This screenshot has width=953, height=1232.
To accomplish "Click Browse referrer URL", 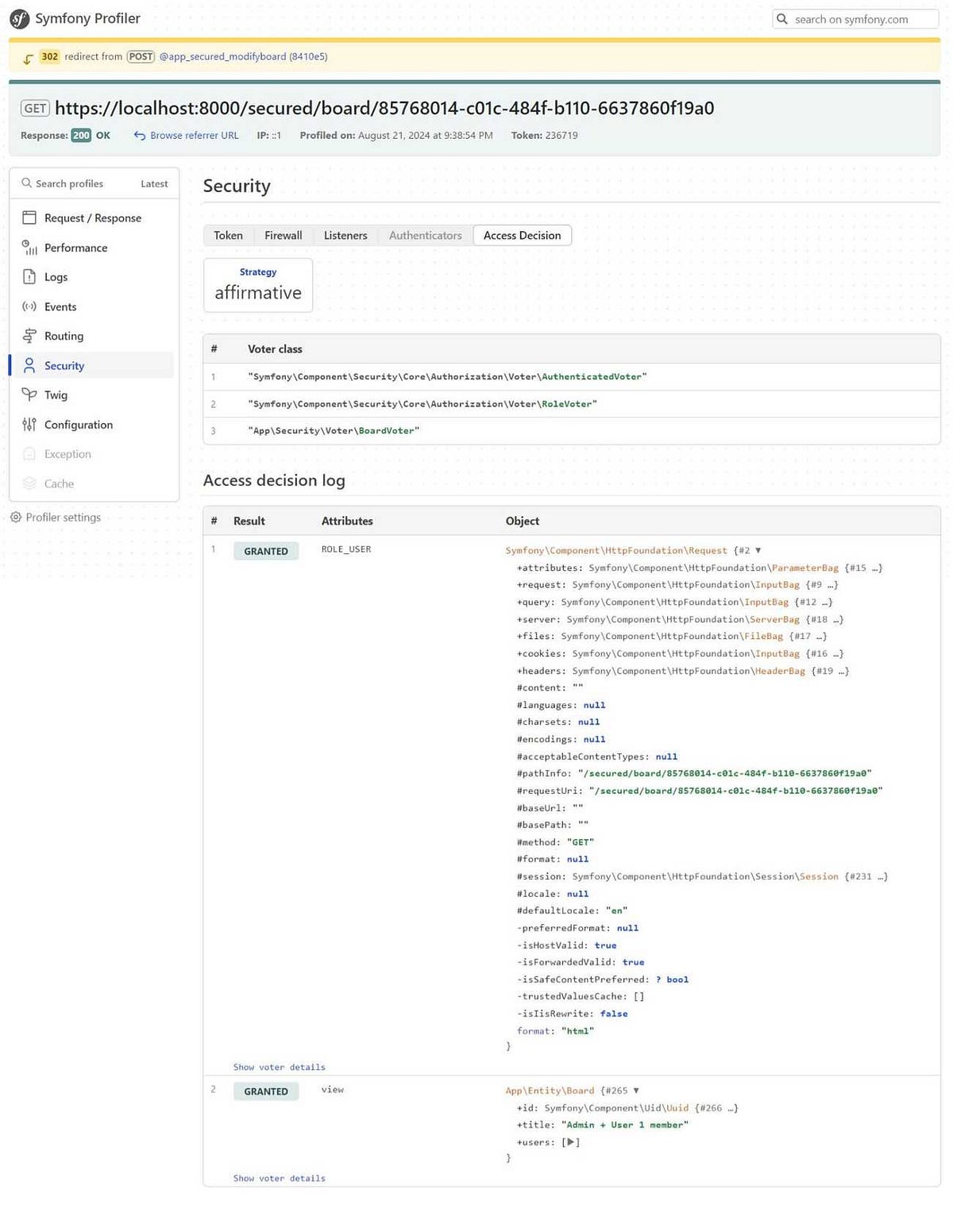I will [x=193, y=135].
